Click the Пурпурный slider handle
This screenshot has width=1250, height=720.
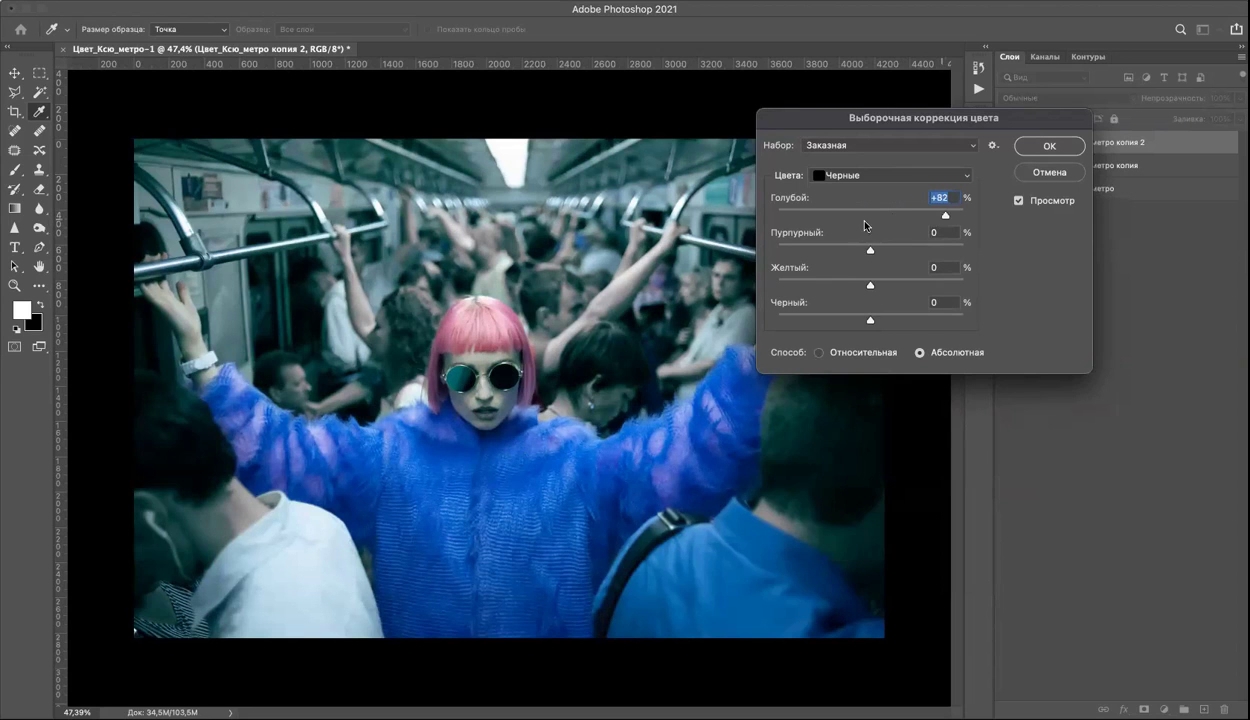(x=870, y=250)
